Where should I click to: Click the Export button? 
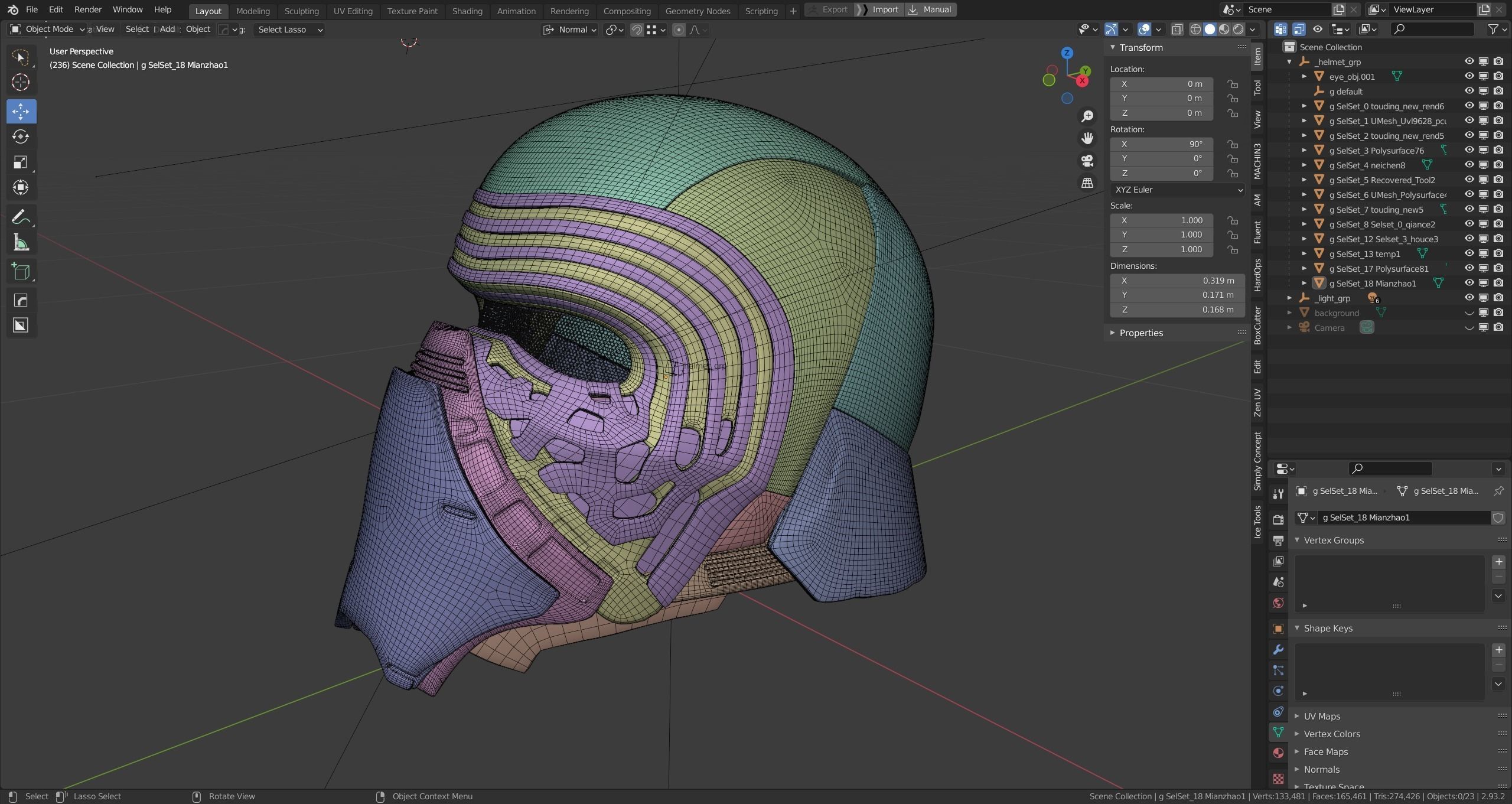point(829,10)
